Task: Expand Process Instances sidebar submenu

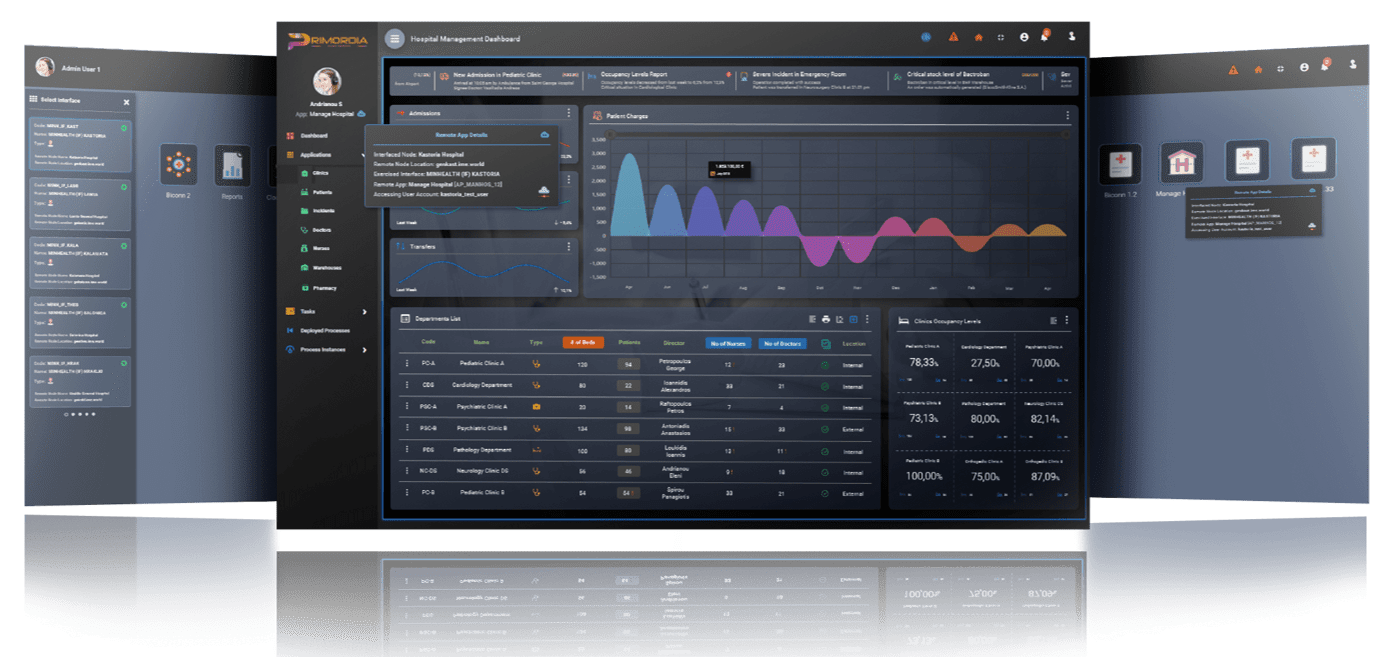Action: point(364,350)
